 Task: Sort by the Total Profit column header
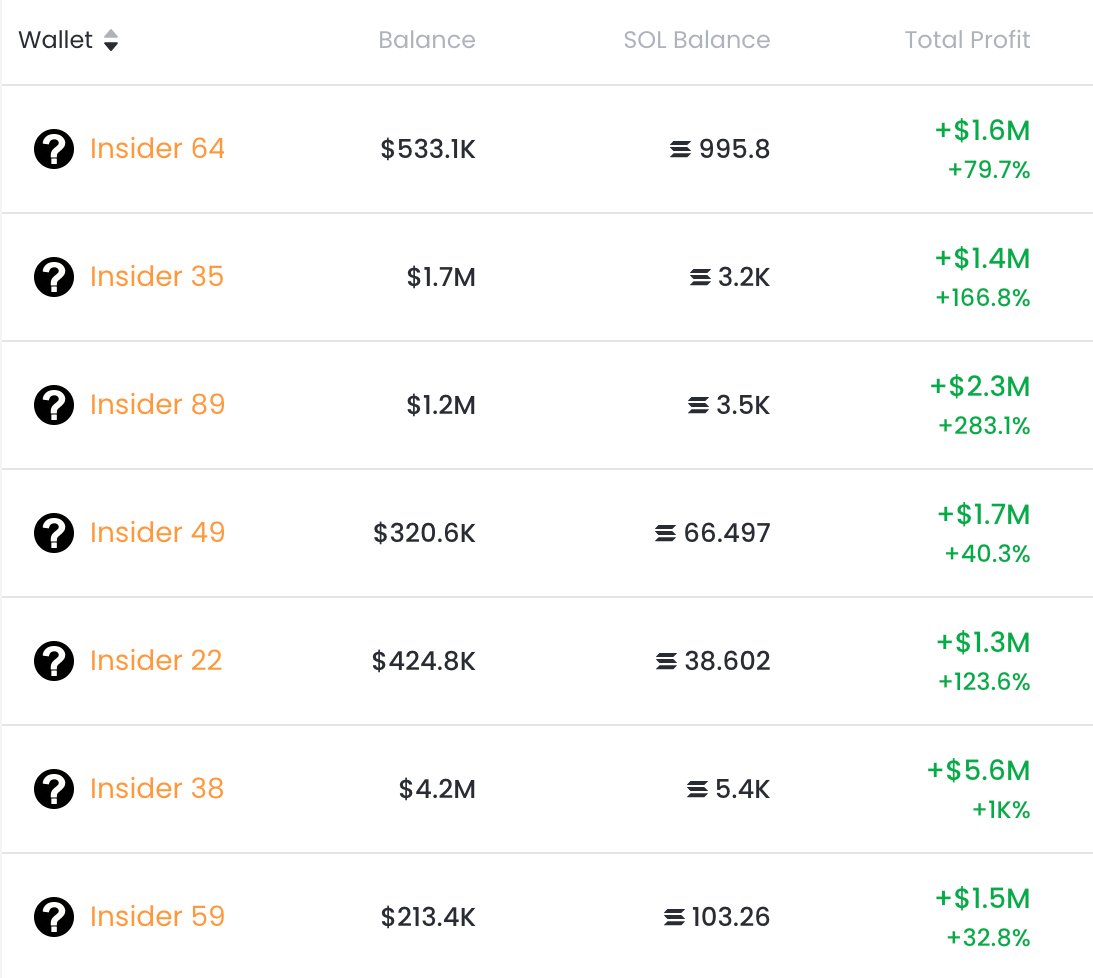967,40
